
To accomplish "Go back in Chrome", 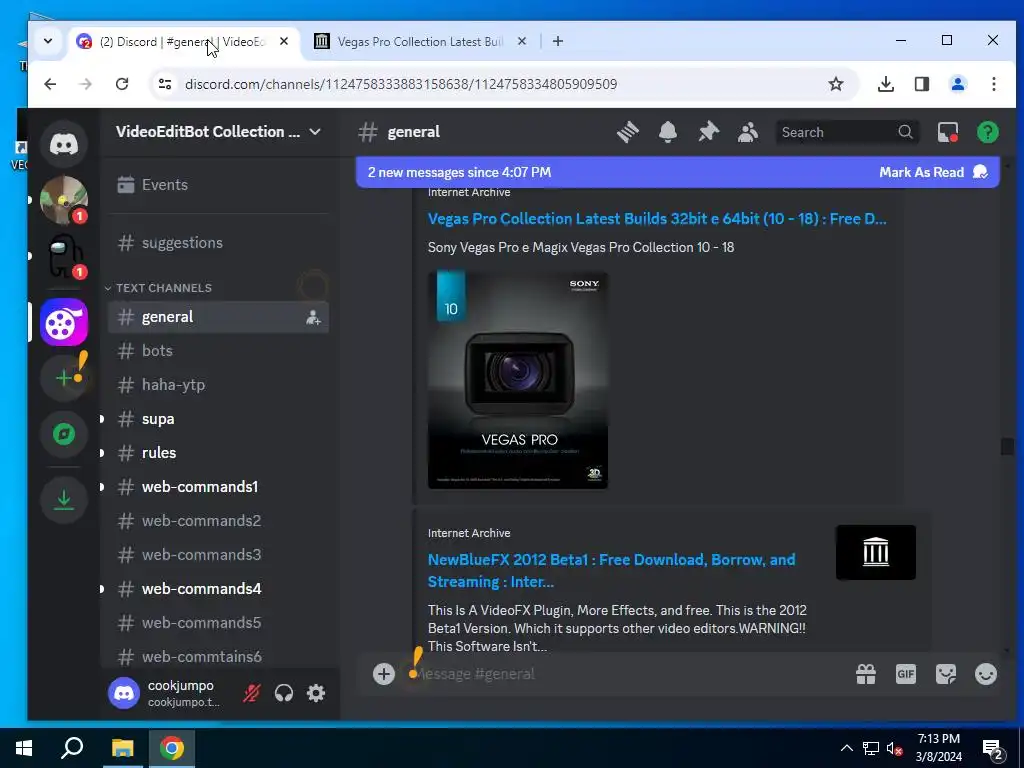I will [x=50, y=84].
